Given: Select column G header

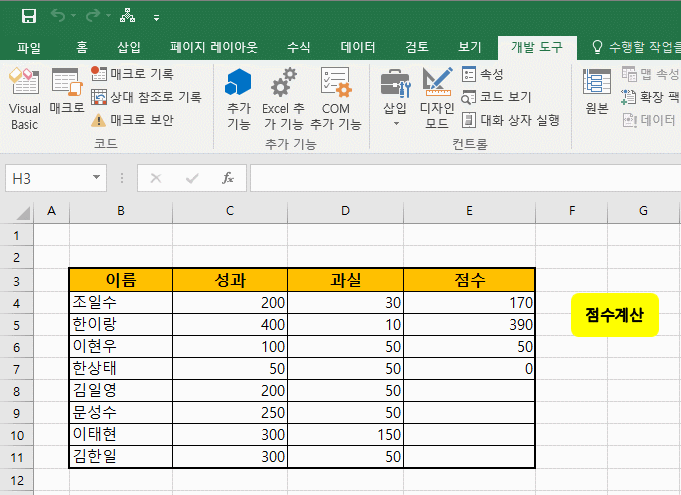Looking at the screenshot, I should (643, 211).
